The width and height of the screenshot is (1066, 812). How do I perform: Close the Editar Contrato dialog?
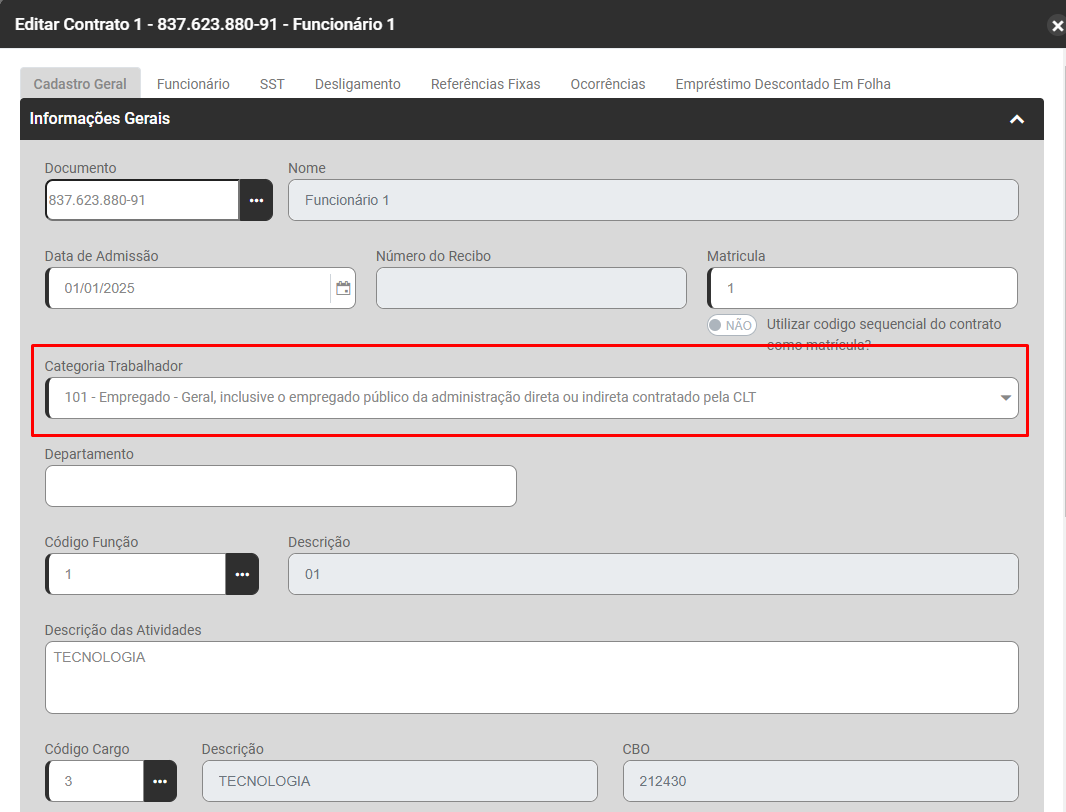coord(1057,26)
